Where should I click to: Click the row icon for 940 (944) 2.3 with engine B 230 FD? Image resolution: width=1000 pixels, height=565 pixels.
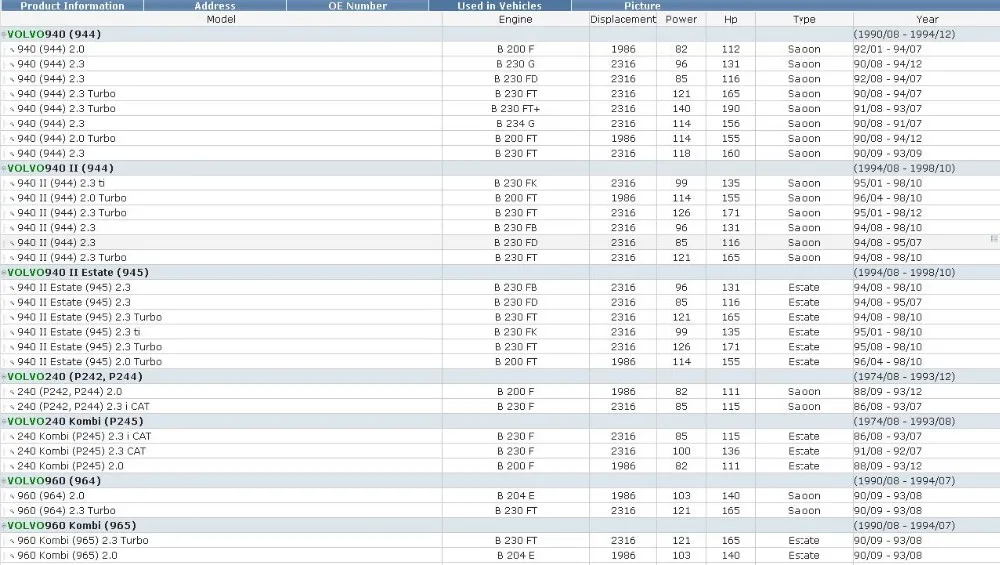tap(11, 80)
